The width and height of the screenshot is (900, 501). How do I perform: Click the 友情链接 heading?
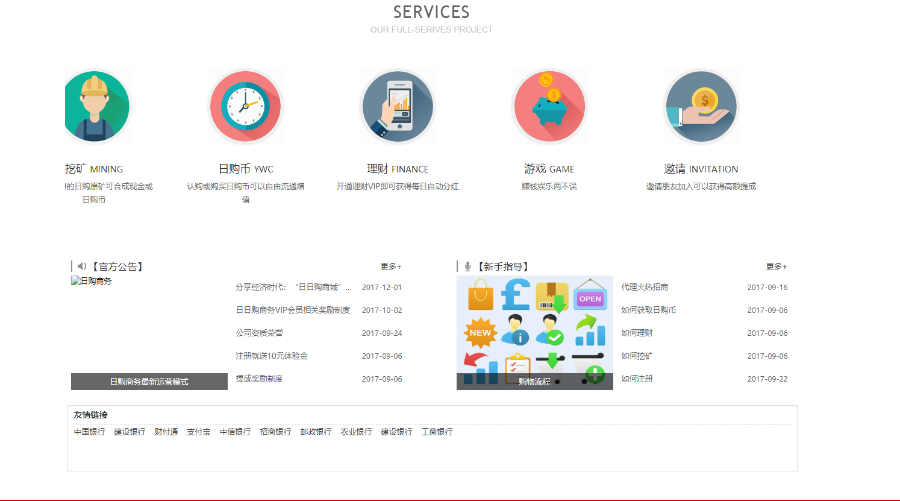tap(91, 414)
